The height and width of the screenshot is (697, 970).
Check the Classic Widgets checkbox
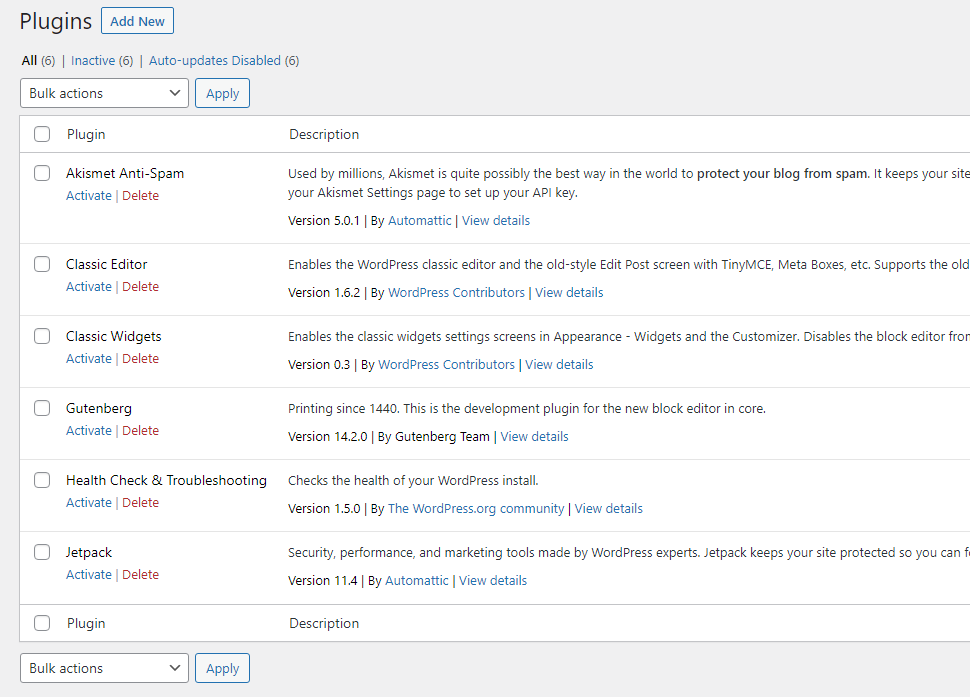[42, 336]
